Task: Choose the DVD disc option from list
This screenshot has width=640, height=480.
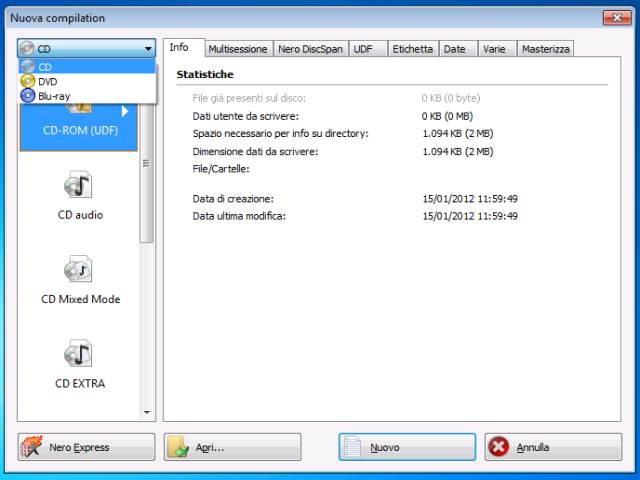Action: (47, 81)
